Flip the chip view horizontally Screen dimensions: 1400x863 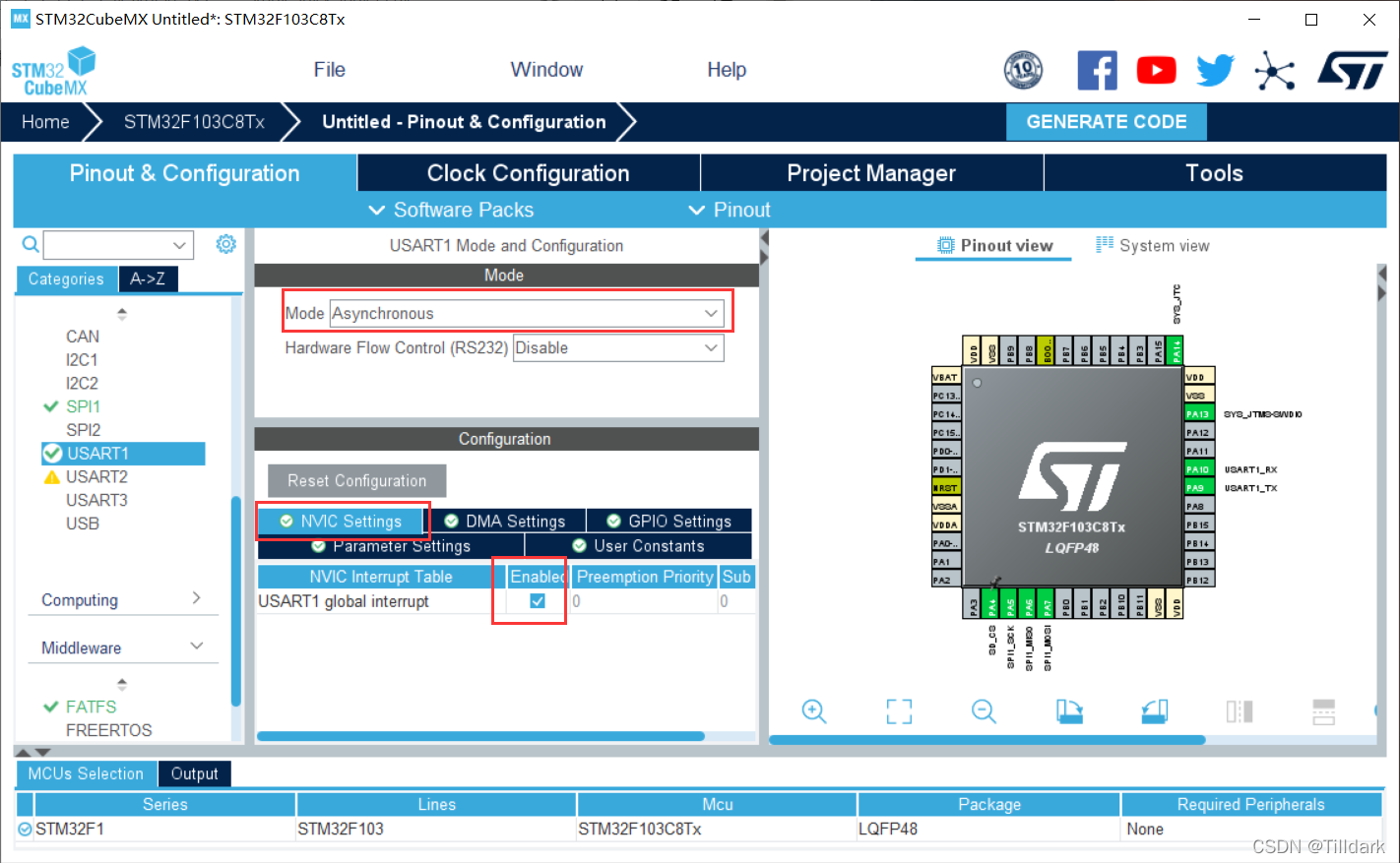coord(1240,711)
